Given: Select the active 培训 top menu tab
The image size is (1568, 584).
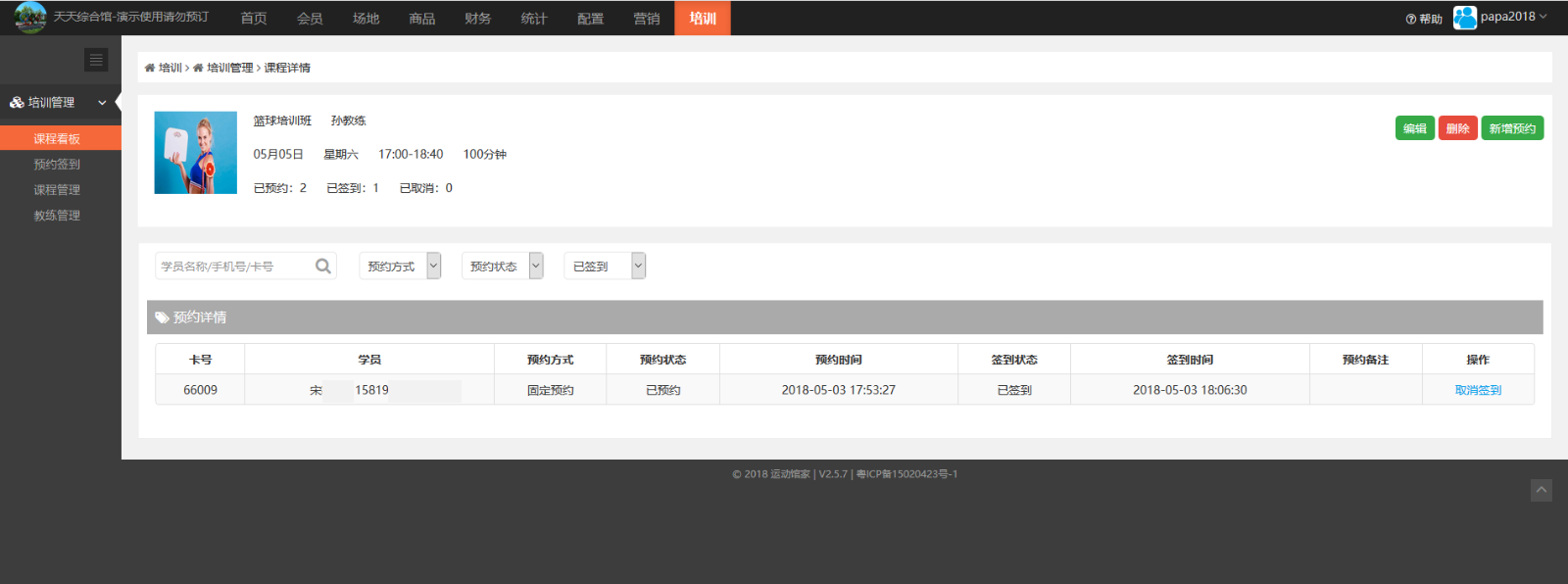Looking at the screenshot, I should [703, 18].
